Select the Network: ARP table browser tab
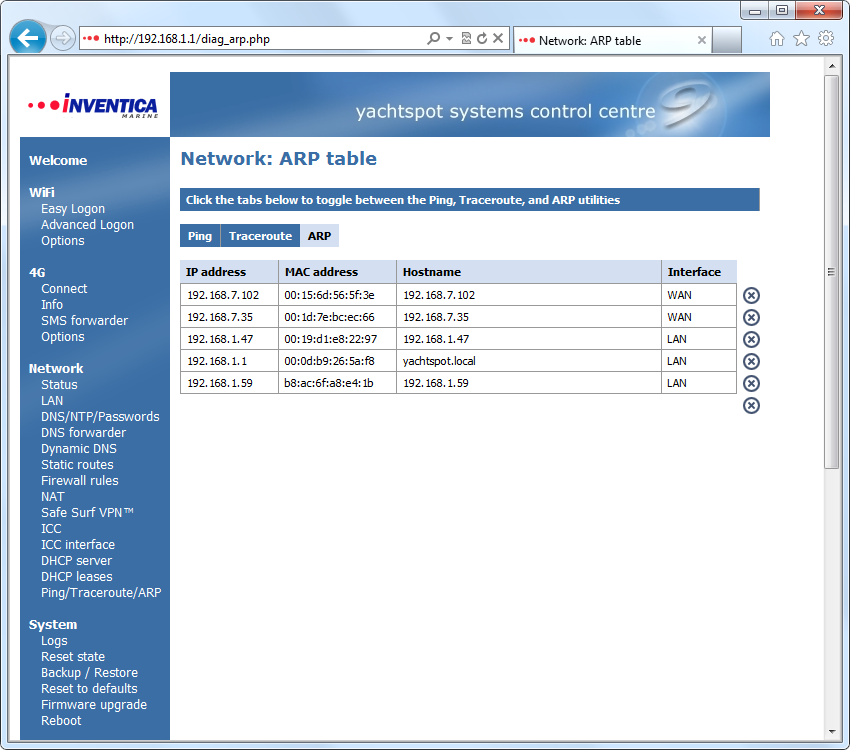Viewport: 850px width, 750px height. 612,40
